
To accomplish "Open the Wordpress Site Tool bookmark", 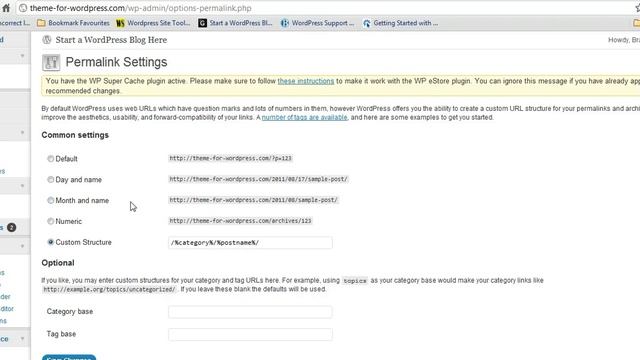I will point(153,23).
